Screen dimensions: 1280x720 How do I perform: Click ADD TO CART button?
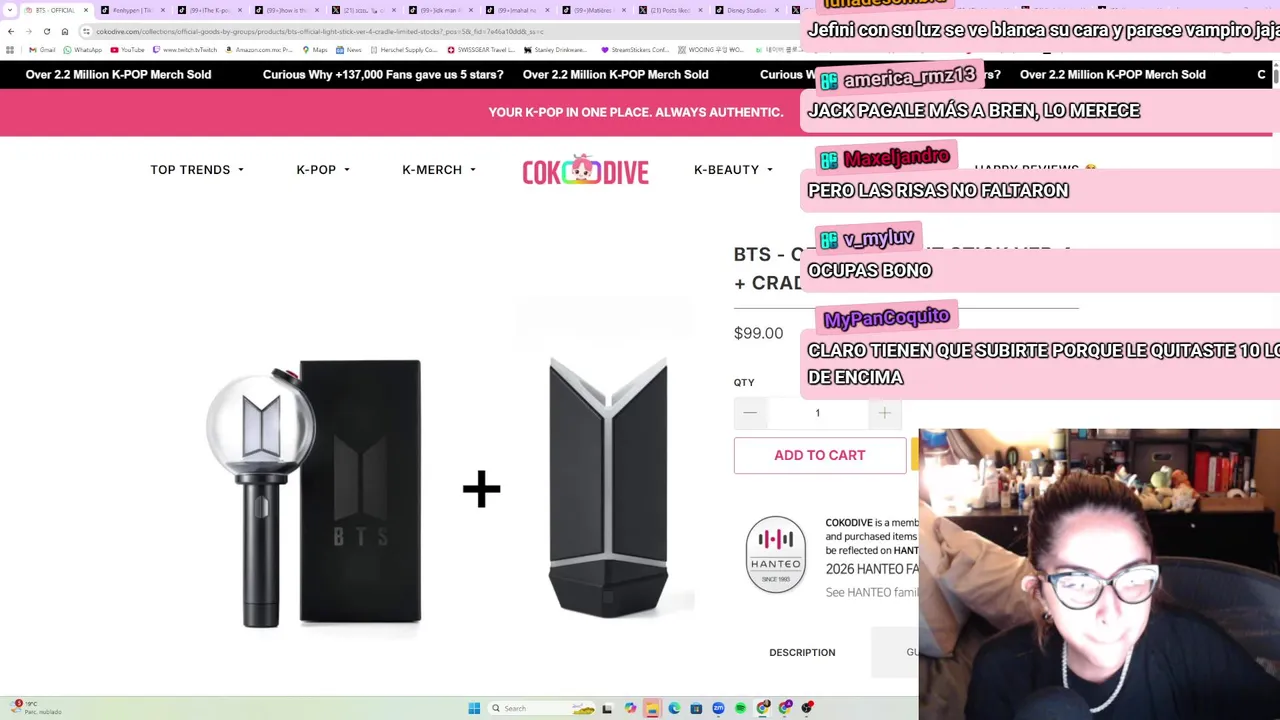click(x=820, y=455)
